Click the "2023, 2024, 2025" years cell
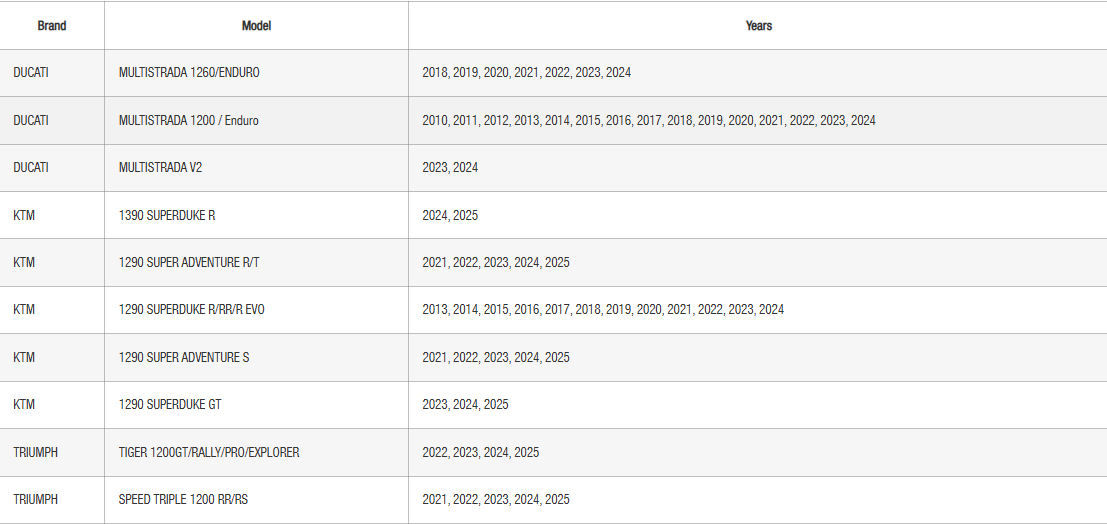 coord(465,404)
